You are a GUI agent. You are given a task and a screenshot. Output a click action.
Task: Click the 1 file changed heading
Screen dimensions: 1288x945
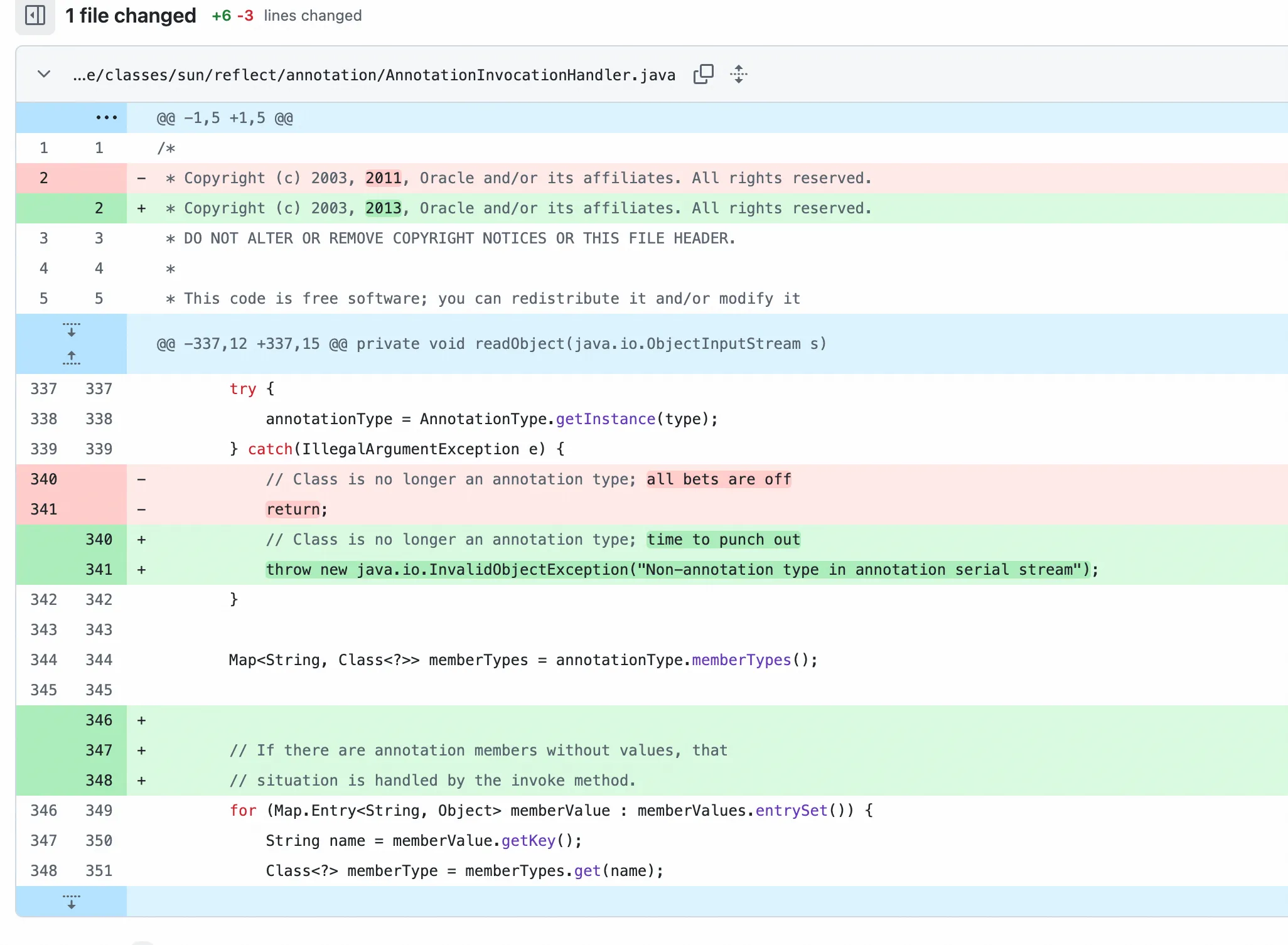pyautogui.click(x=131, y=15)
